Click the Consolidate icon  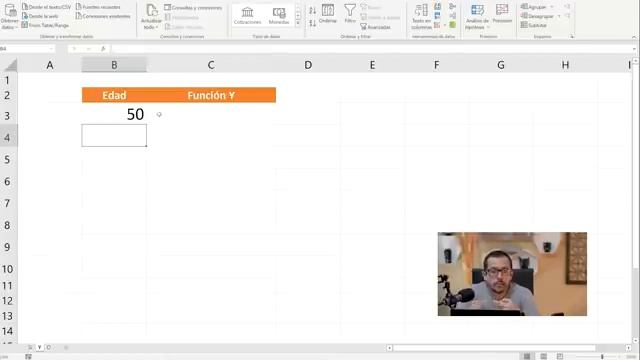(452, 7)
